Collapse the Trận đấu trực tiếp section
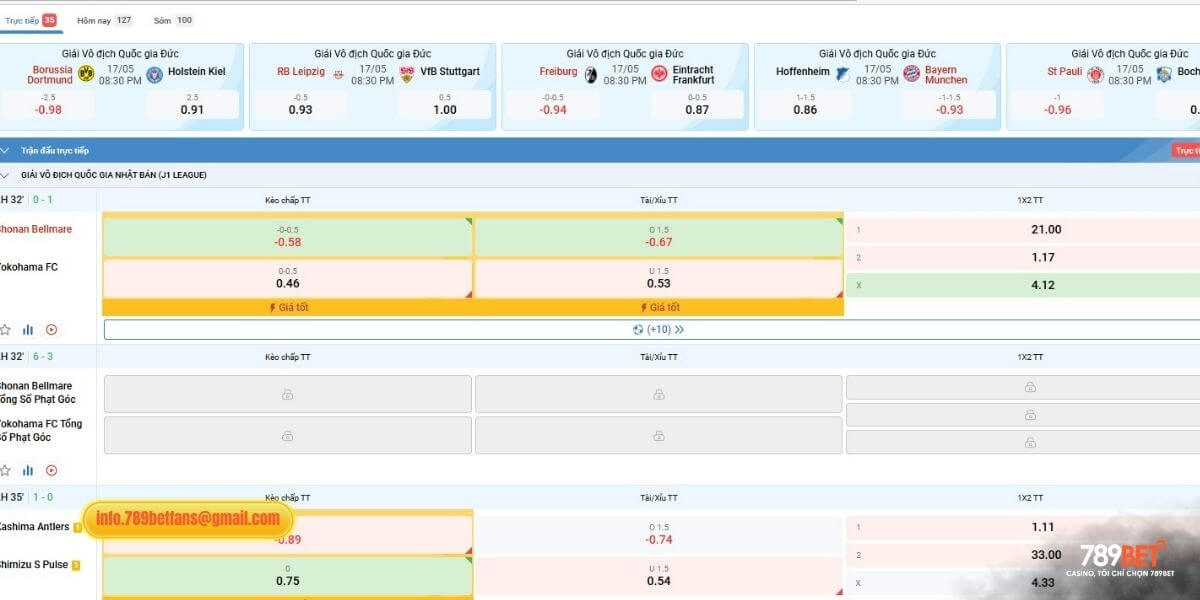The width and height of the screenshot is (1200, 600). pyautogui.click(x=5, y=151)
